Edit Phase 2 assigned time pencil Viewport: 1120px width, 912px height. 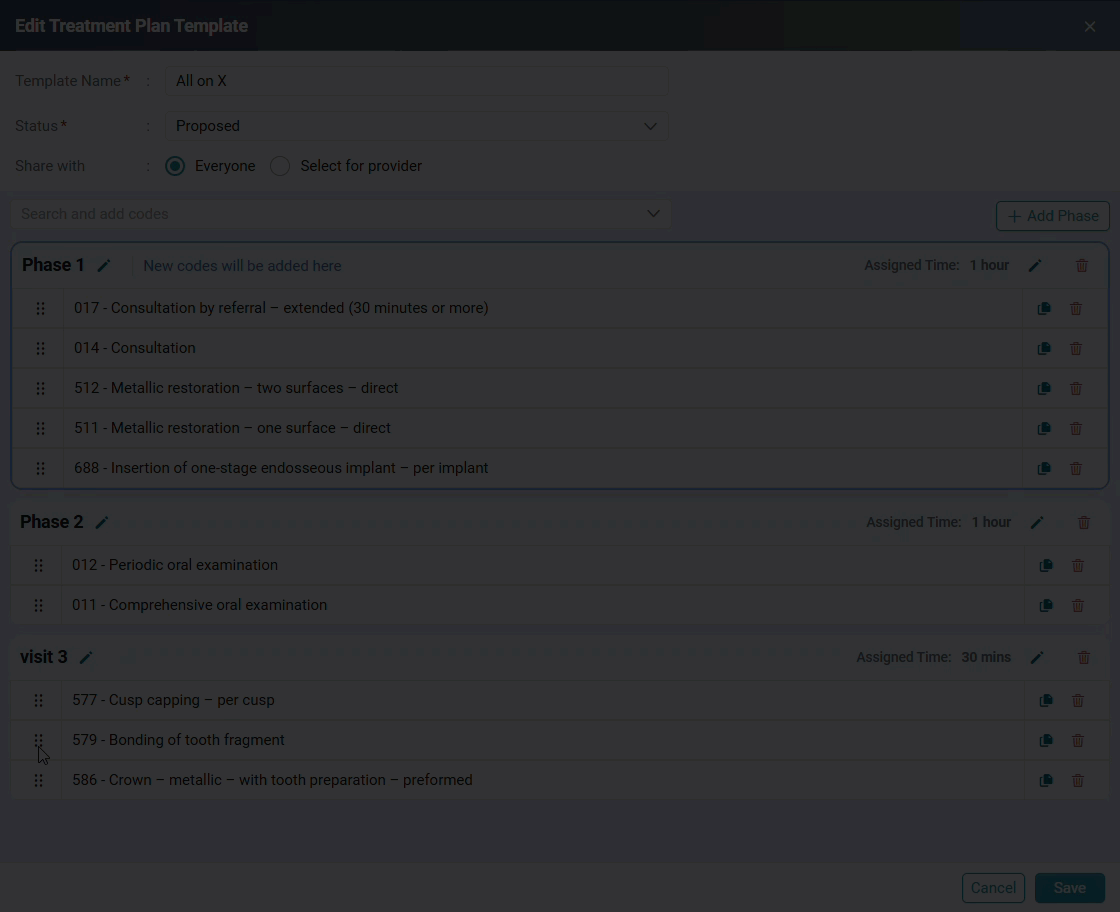pos(1037,523)
